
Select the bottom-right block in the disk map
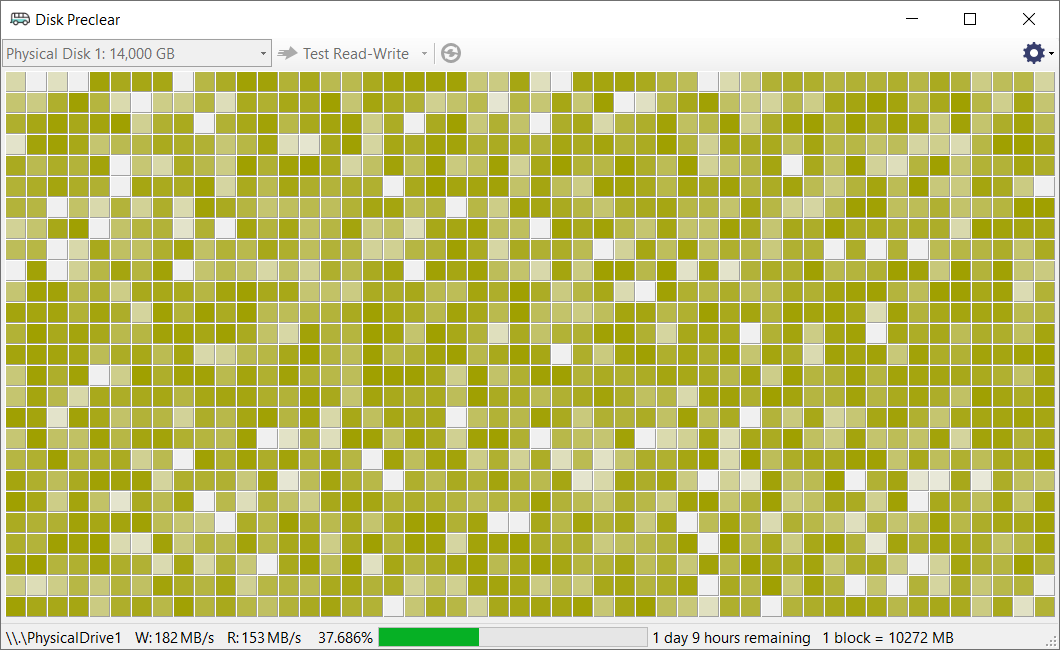pyautogui.click(x=1044, y=607)
